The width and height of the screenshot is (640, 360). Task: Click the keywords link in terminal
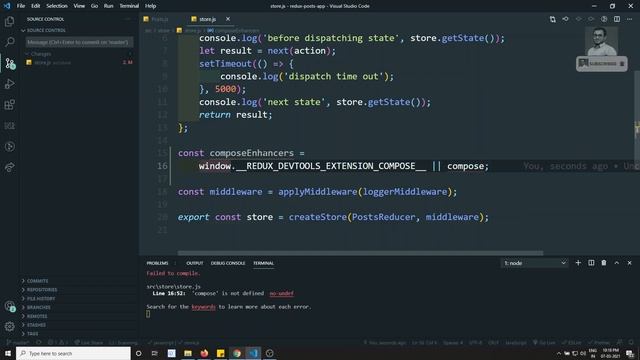click(x=203, y=307)
